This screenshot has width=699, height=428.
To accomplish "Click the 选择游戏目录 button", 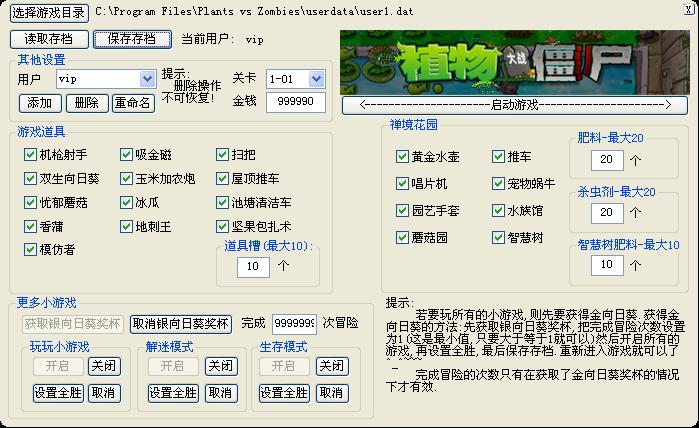I will click(x=49, y=13).
